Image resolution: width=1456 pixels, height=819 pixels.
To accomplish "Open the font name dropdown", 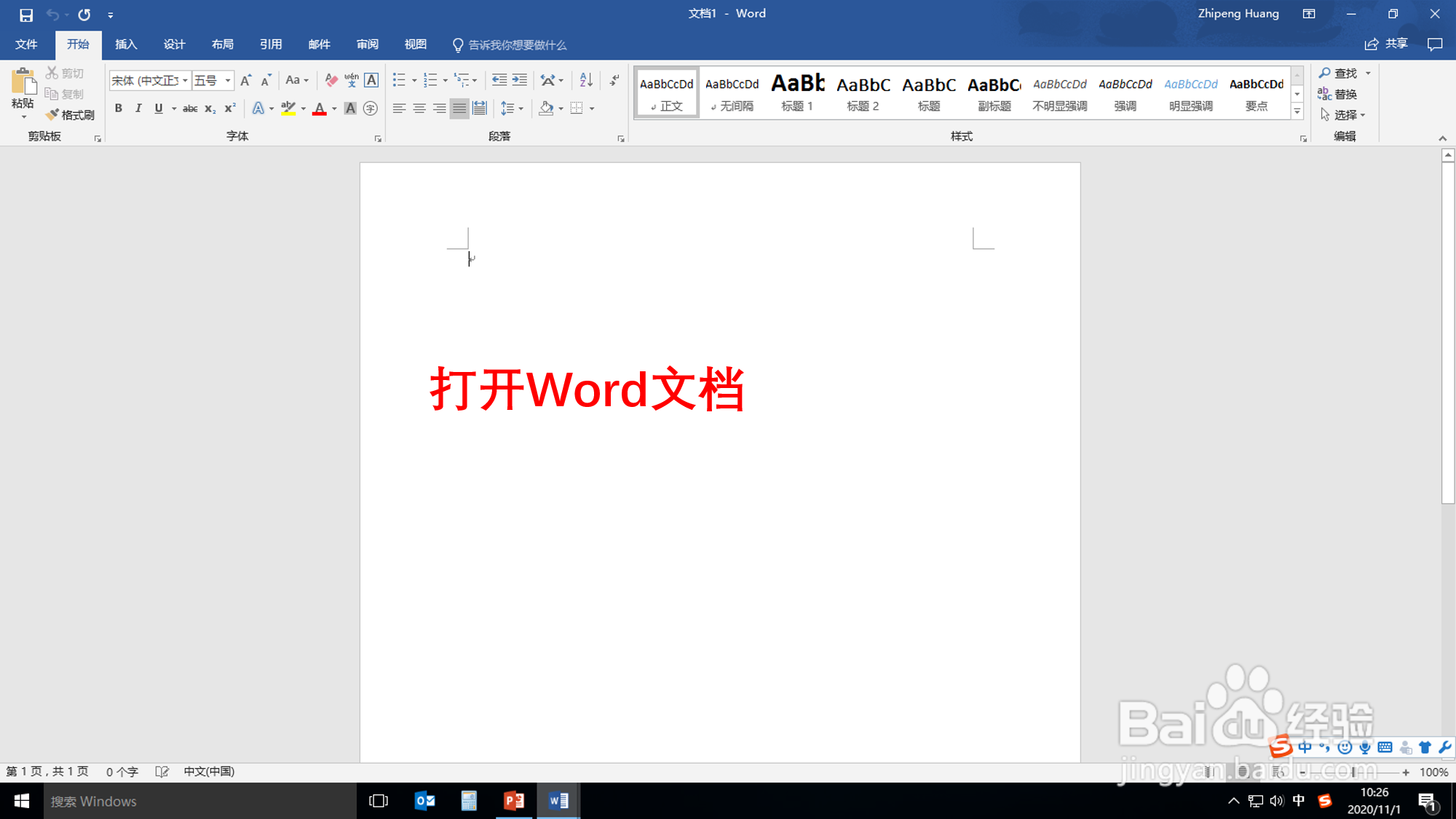I will (185, 81).
